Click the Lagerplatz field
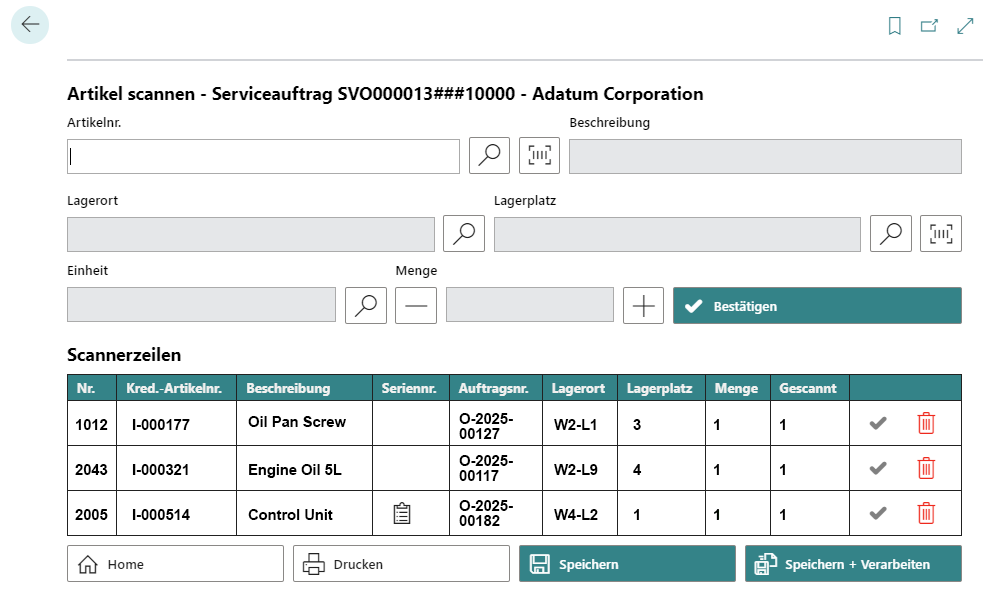The image size is (996, 613). [x=678, y=234]
